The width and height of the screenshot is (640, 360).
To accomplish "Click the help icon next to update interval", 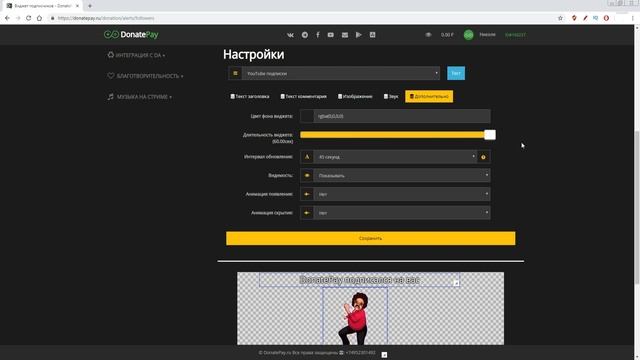I will (484, 157).
